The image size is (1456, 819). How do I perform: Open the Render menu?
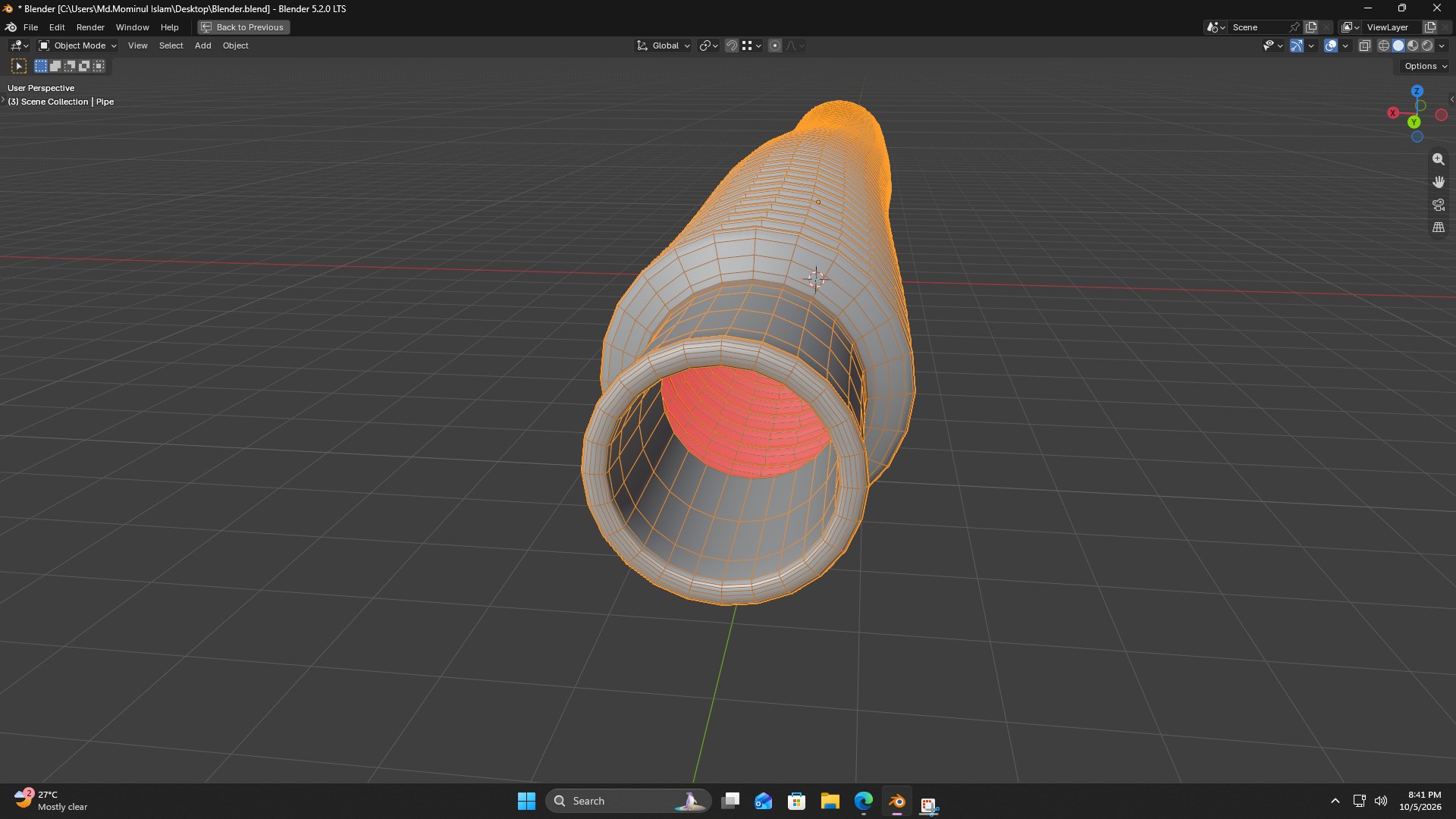(x=90, y=27)
